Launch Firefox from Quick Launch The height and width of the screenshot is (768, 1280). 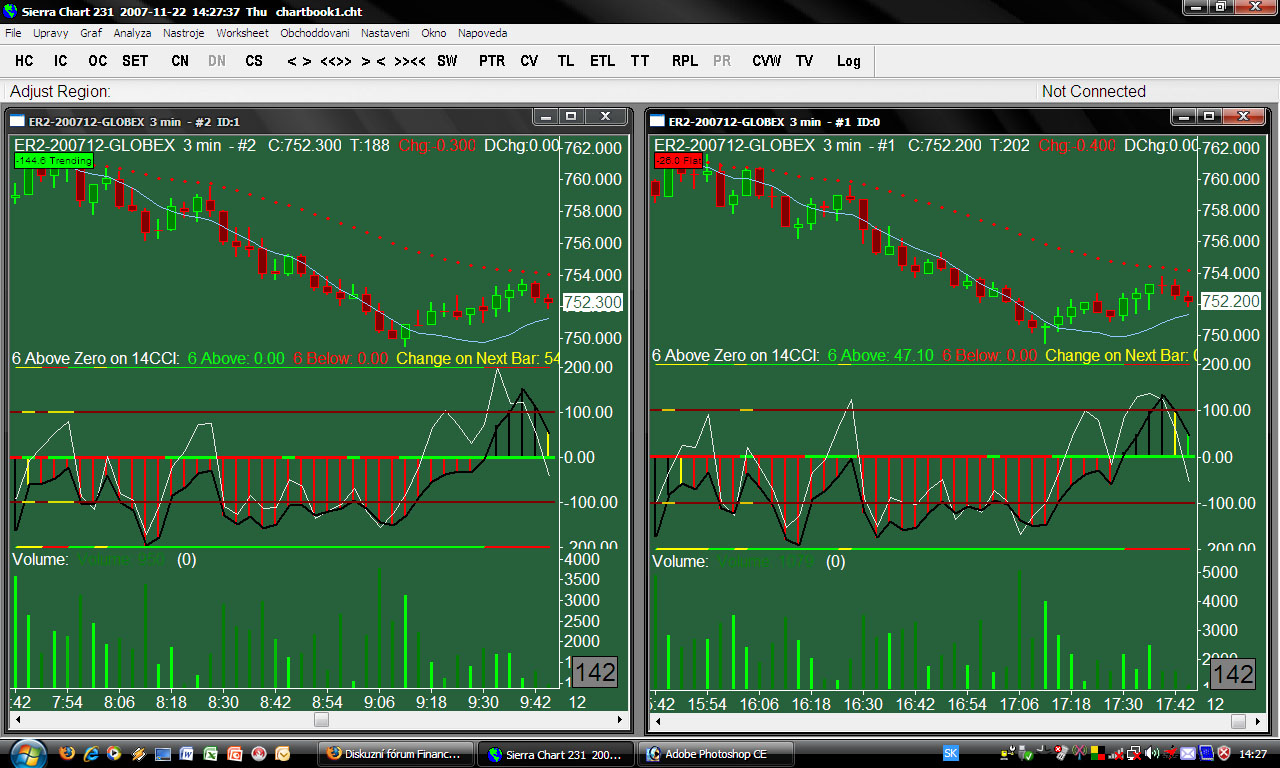67,753
